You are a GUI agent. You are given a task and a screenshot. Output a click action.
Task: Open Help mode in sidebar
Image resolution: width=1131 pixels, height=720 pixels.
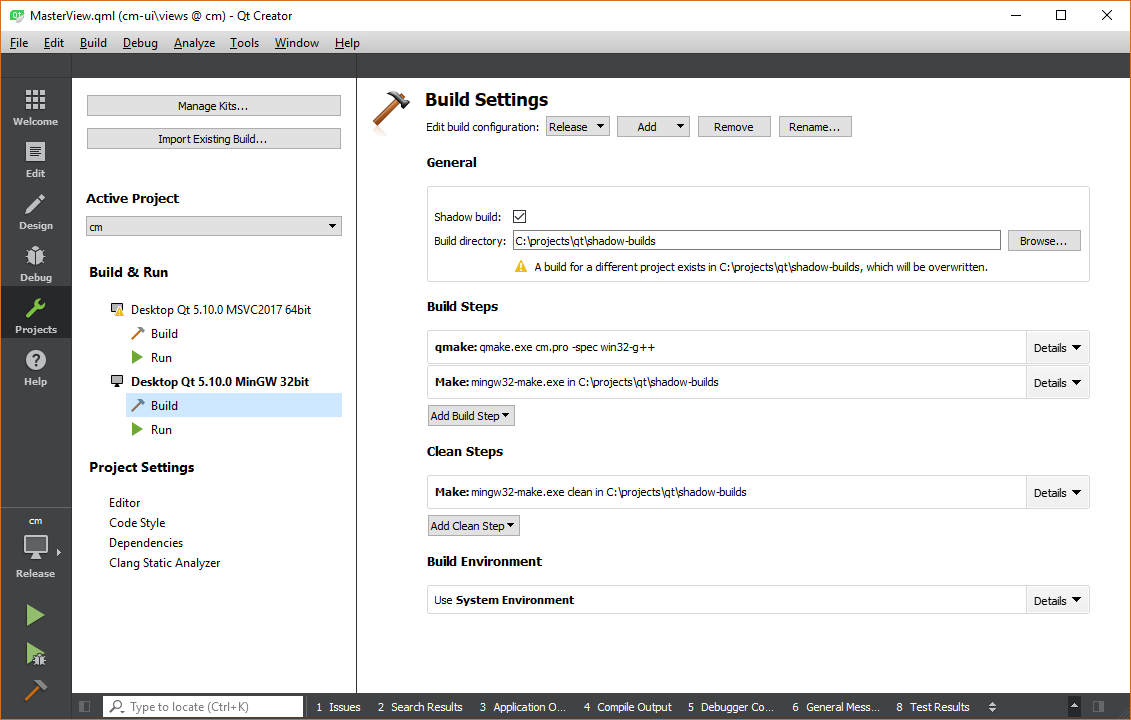(x=35, y=368)
